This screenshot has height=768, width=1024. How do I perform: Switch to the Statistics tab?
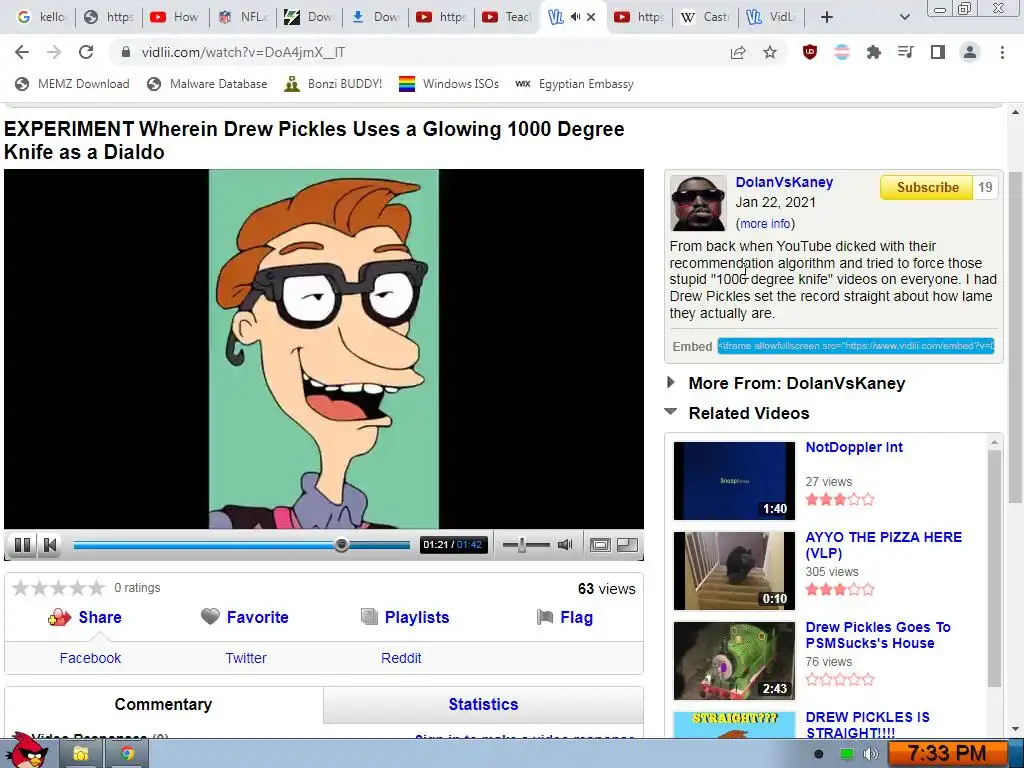coord(483,704)
